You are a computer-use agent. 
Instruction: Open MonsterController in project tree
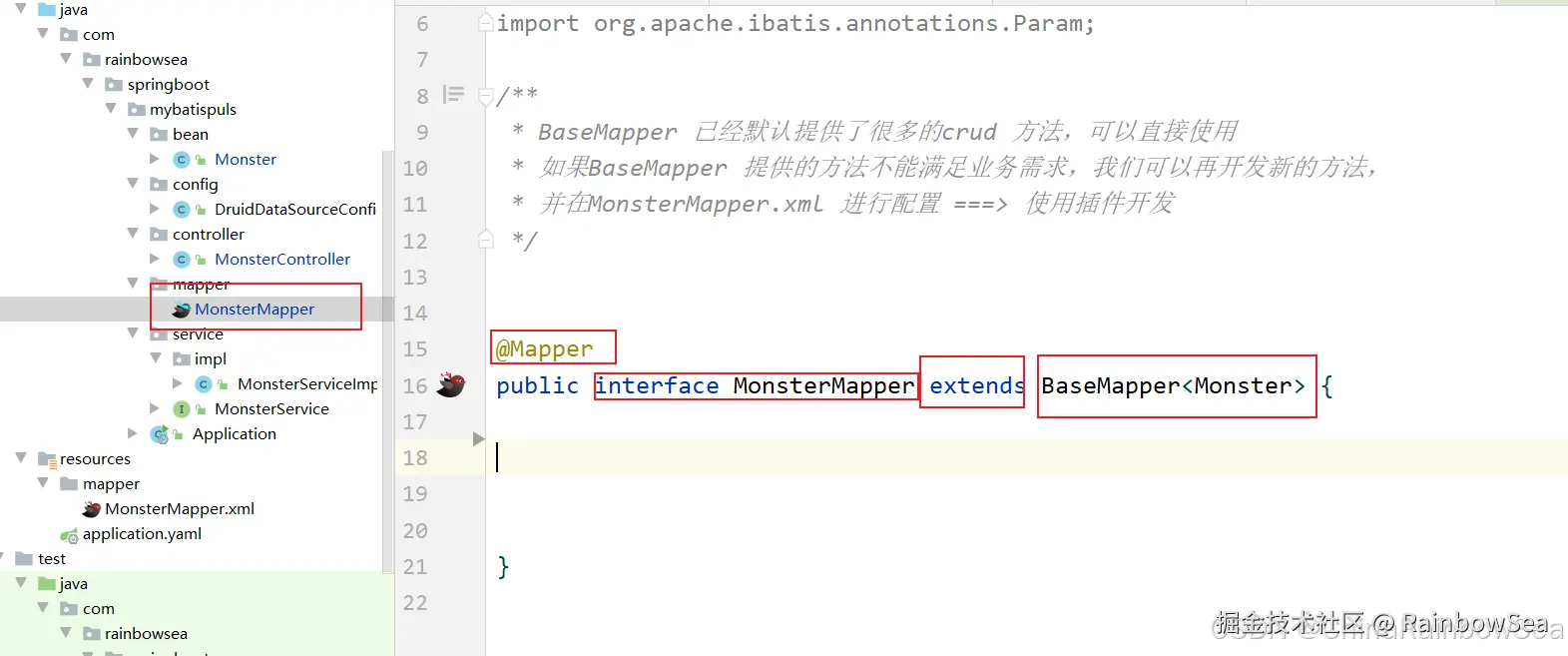click(x=282, y=259)
